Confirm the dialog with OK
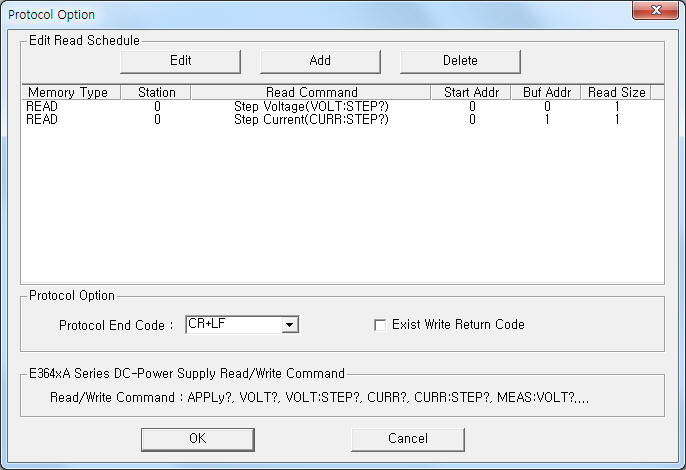Screen dimensions: 686x470 [197, 439]
